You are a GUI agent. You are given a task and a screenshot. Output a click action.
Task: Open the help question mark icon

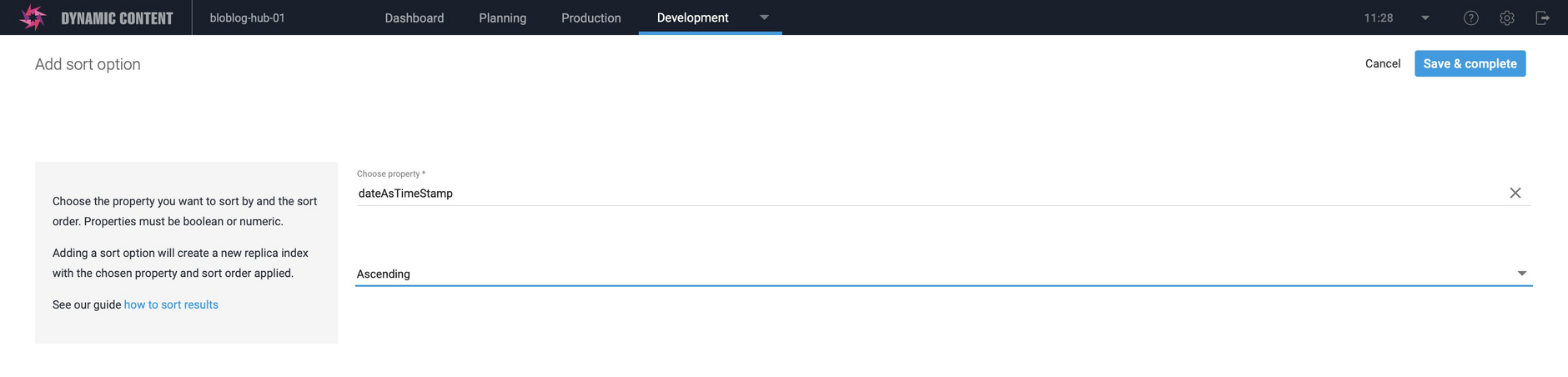pyautogui.click(x=1471, y=18)
